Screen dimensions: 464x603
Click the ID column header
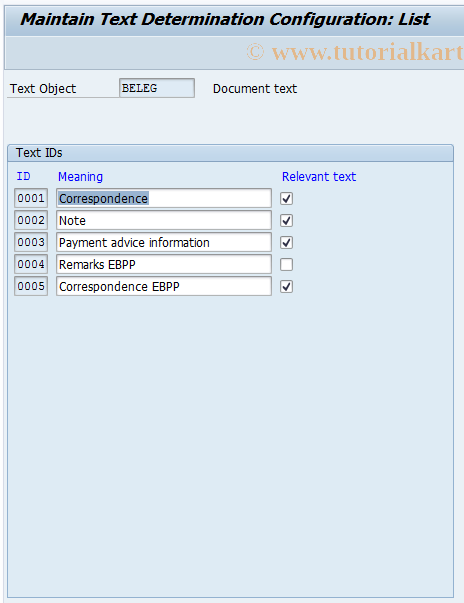coord(23,177)
